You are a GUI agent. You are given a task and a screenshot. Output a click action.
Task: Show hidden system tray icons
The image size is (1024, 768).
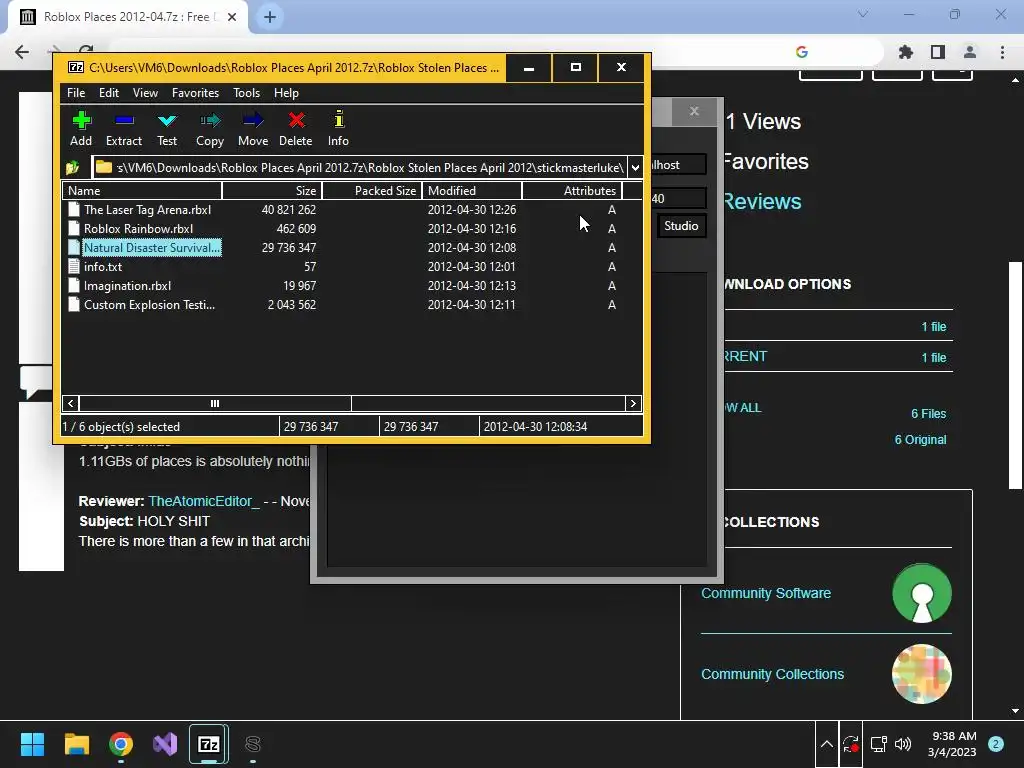click(x=826, y=744)
